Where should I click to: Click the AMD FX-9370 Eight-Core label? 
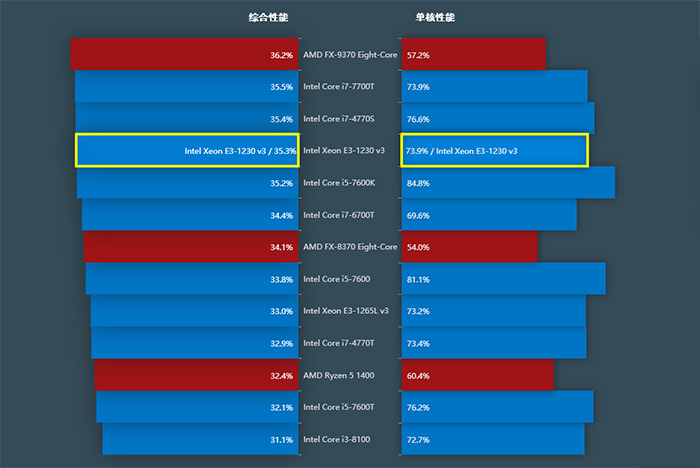[x=349, y=55]
